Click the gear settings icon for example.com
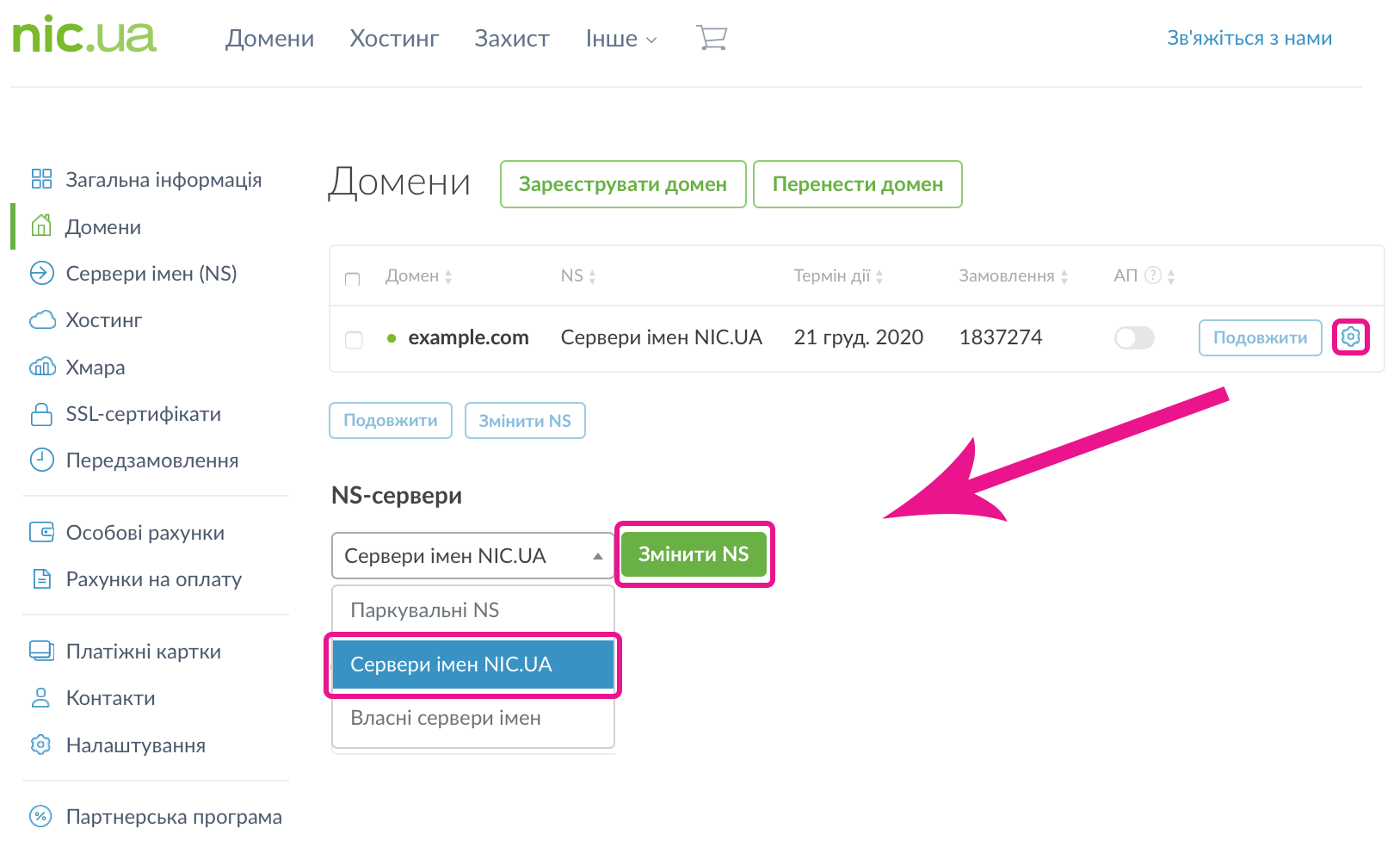The height and width of the screenshot is (847, 1400). point(1350,337)
